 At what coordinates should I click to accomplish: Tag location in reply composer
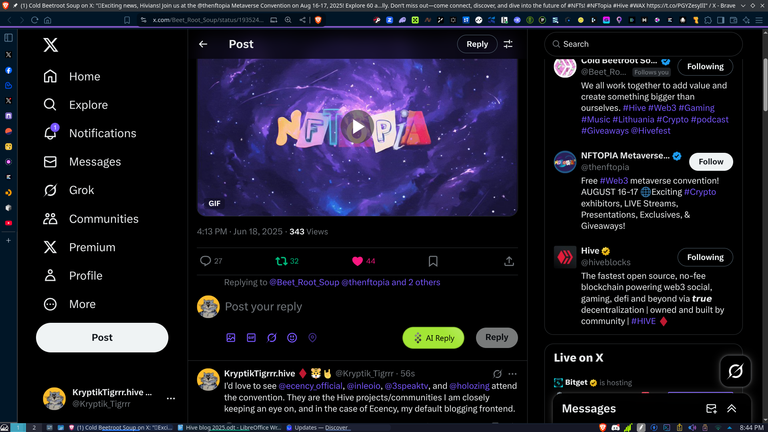pos(312,337)
